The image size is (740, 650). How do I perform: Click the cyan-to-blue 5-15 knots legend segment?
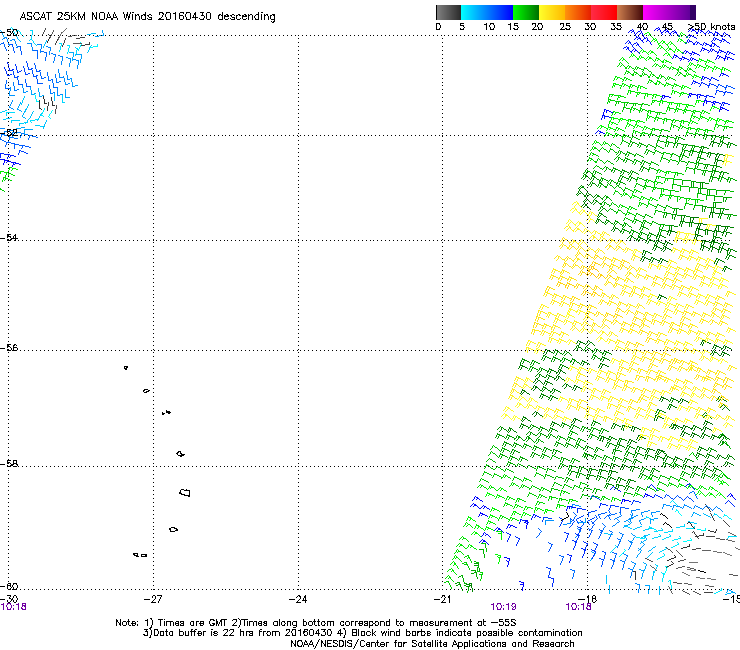487,12
